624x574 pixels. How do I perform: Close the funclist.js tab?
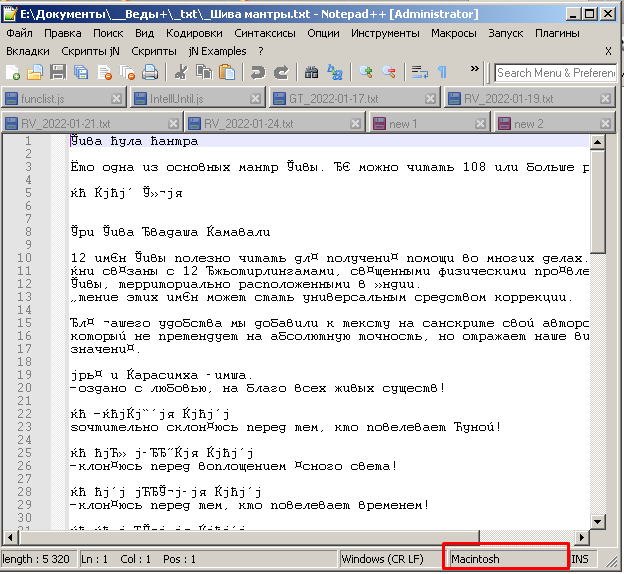coord(116,98)
